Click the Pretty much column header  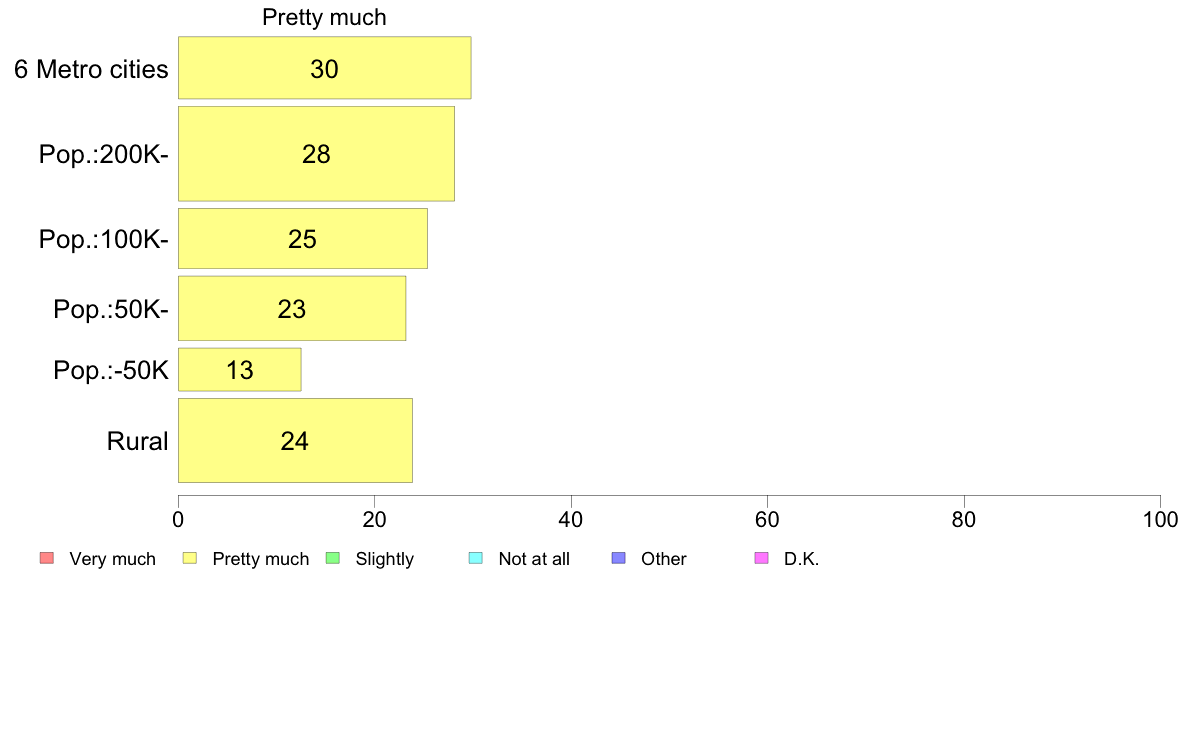[324, 17]
